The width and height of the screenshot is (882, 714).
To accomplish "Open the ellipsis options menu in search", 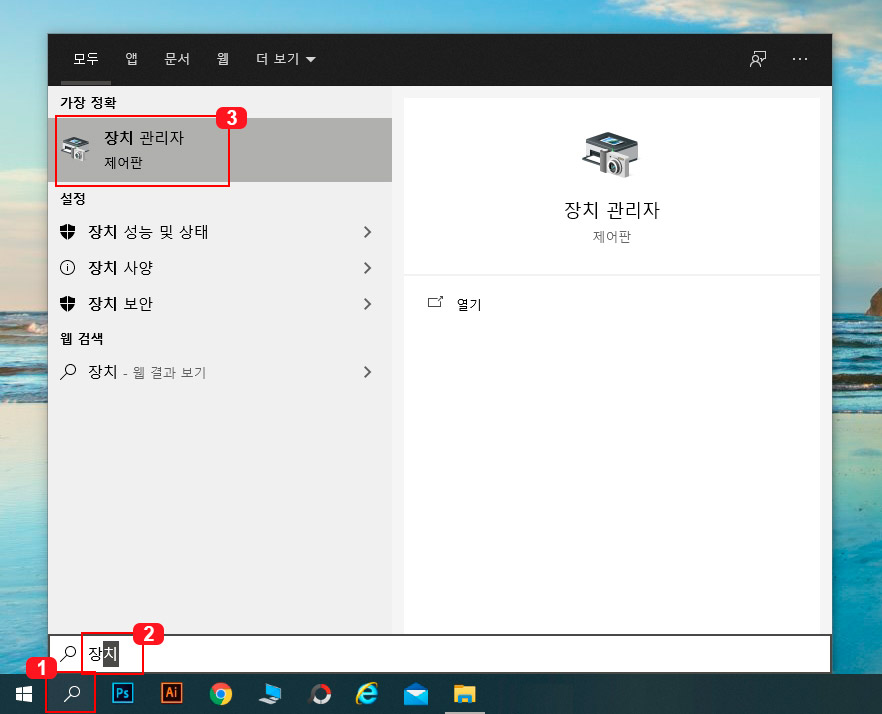I will point(799,59).
